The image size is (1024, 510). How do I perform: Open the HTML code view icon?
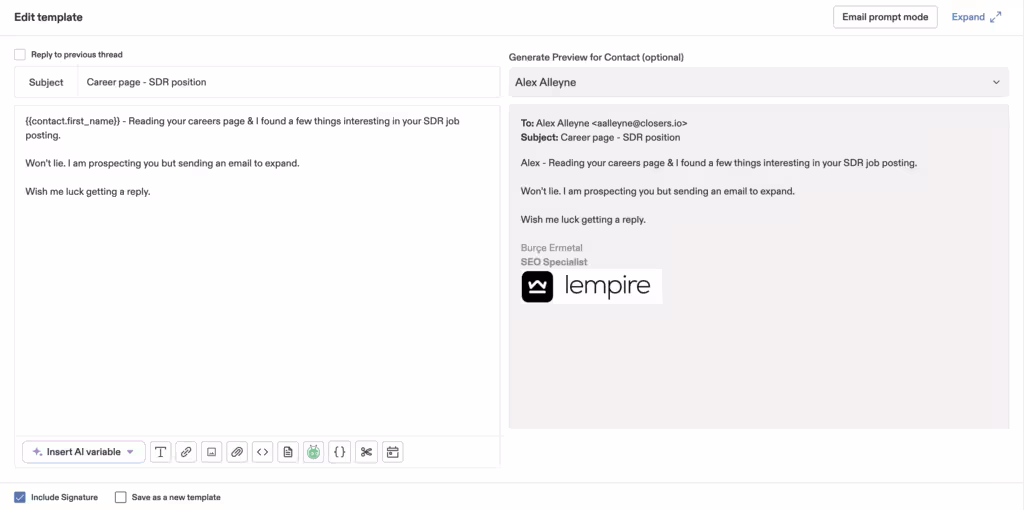262,452
